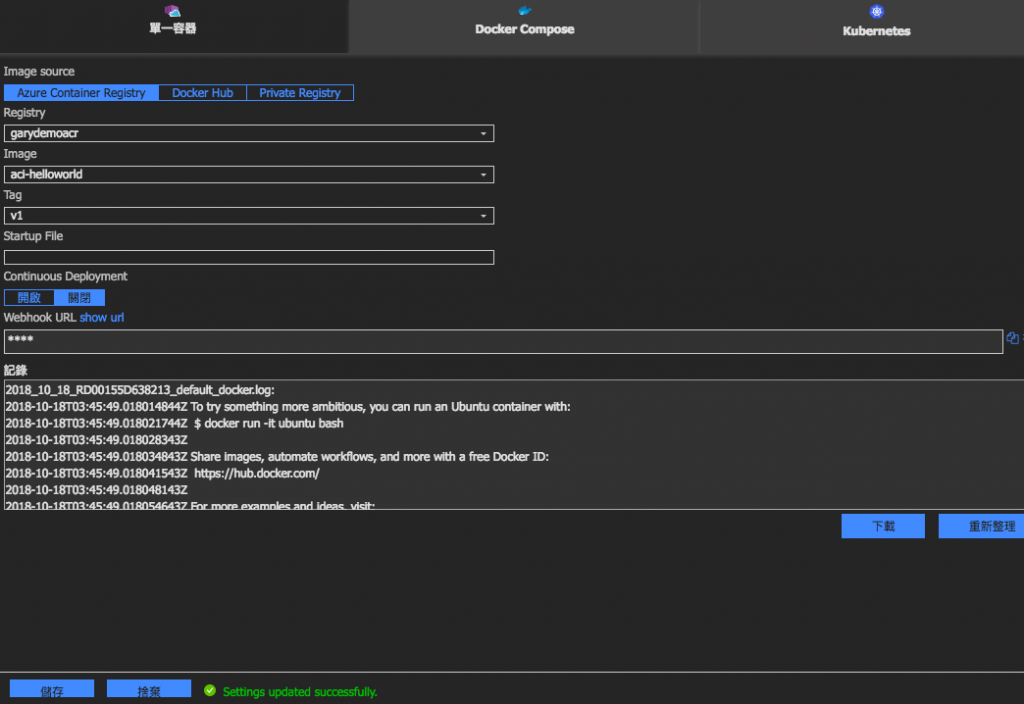1024x704 pixels.
Task: Click the single container icon at top
Action: tap(172, 10)
